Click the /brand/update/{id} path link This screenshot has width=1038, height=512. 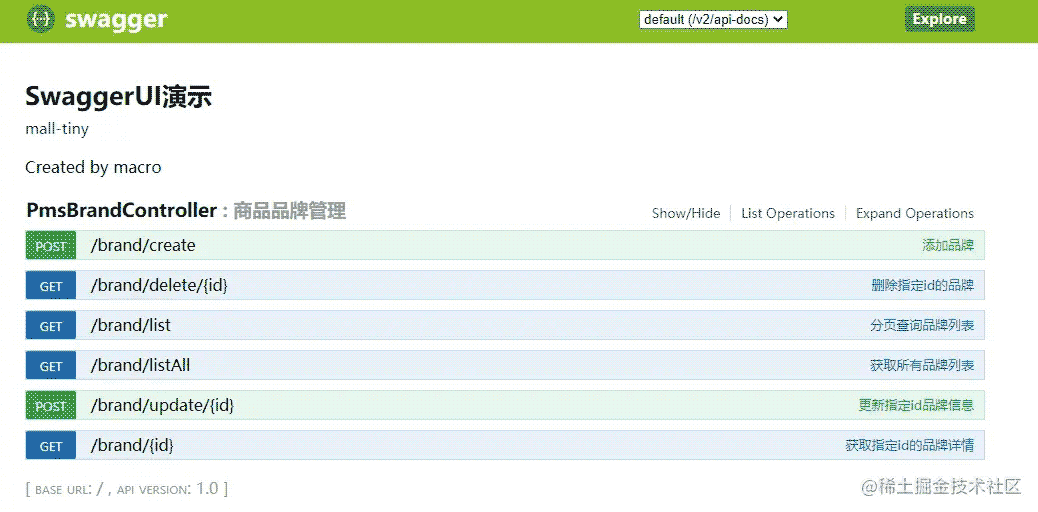162,406
